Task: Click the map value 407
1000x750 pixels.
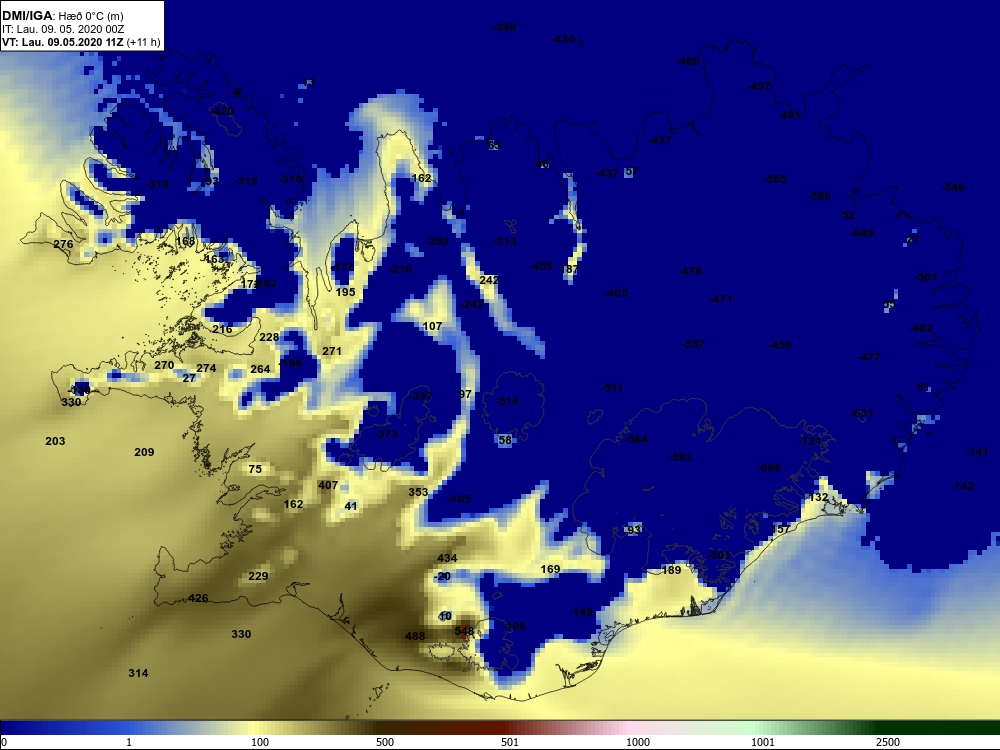Action: click(328, 485)
